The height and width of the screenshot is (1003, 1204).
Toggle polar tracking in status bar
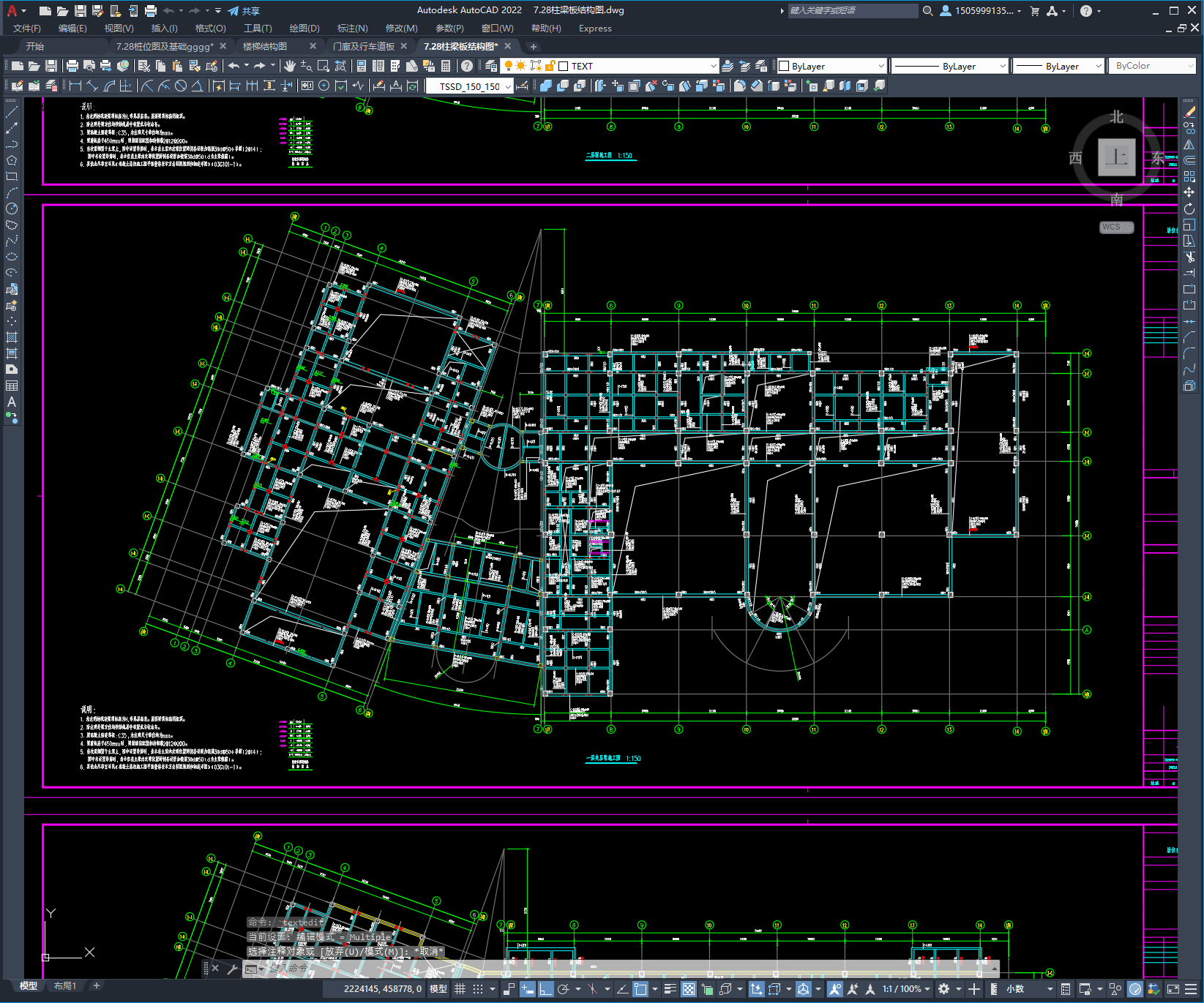pyautogui.click(x=563, y=989)
